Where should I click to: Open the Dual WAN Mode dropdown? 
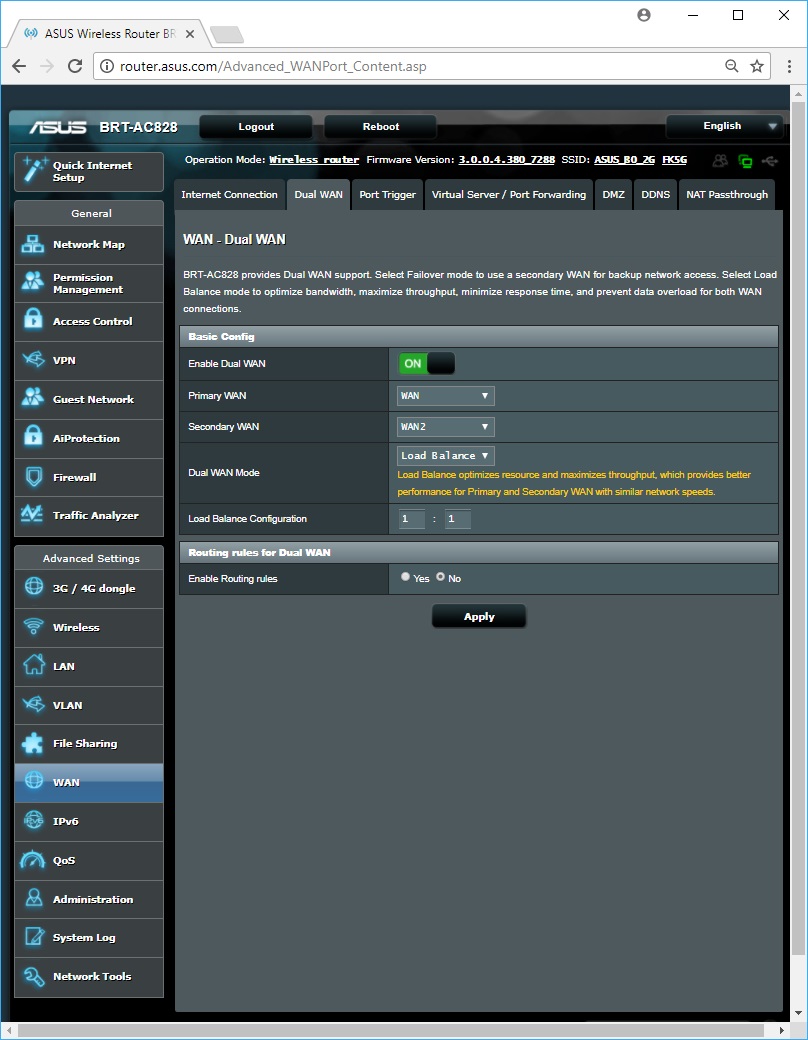coord(445,456)
